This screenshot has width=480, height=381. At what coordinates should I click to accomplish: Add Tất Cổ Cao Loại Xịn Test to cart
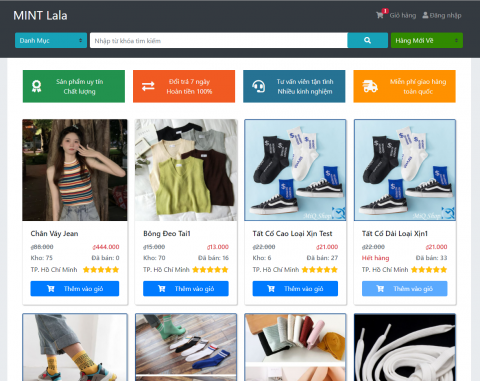(295, 289)
